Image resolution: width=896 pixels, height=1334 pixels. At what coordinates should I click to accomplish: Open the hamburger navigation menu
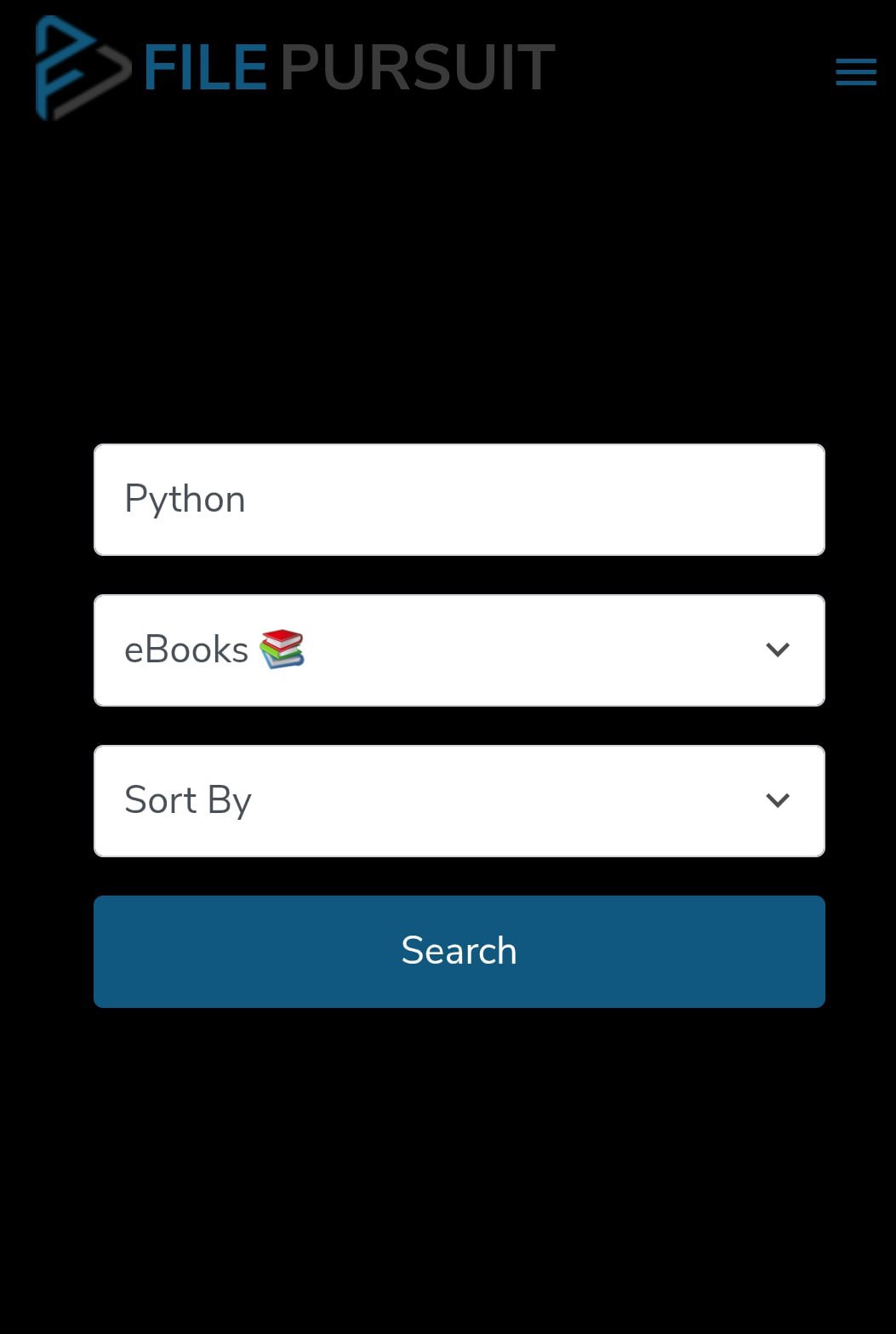point(855,72)
